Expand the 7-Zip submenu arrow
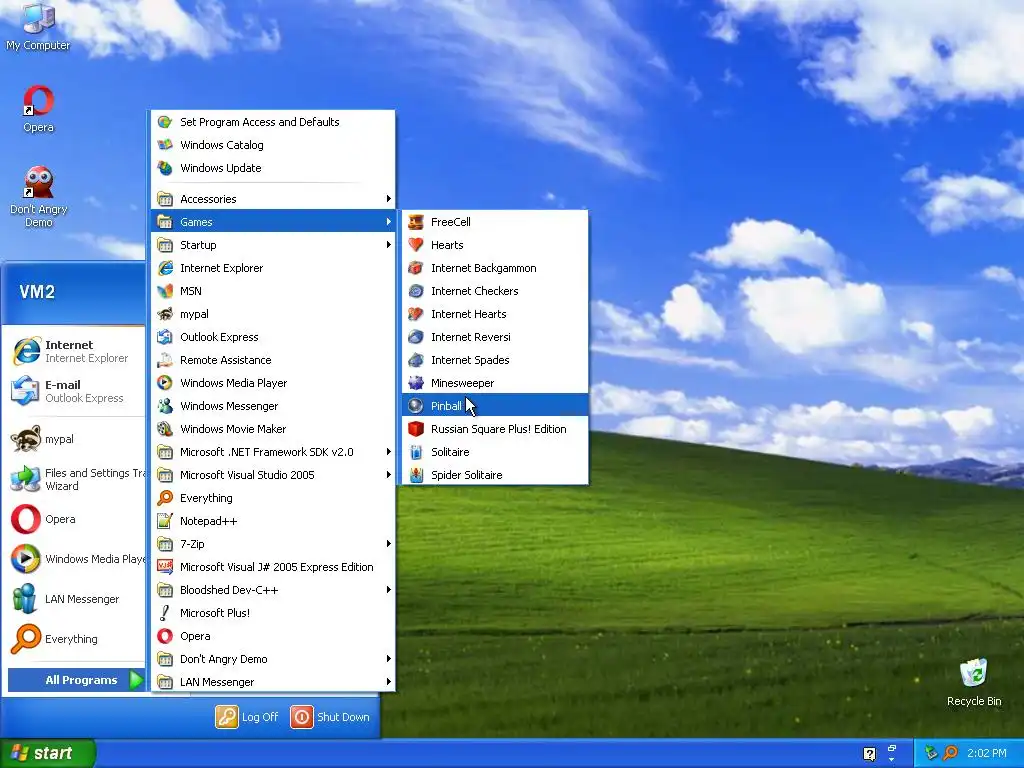The height and width of the screenshot is (768, 1024). pyautogui.click(x=389, y=544)
